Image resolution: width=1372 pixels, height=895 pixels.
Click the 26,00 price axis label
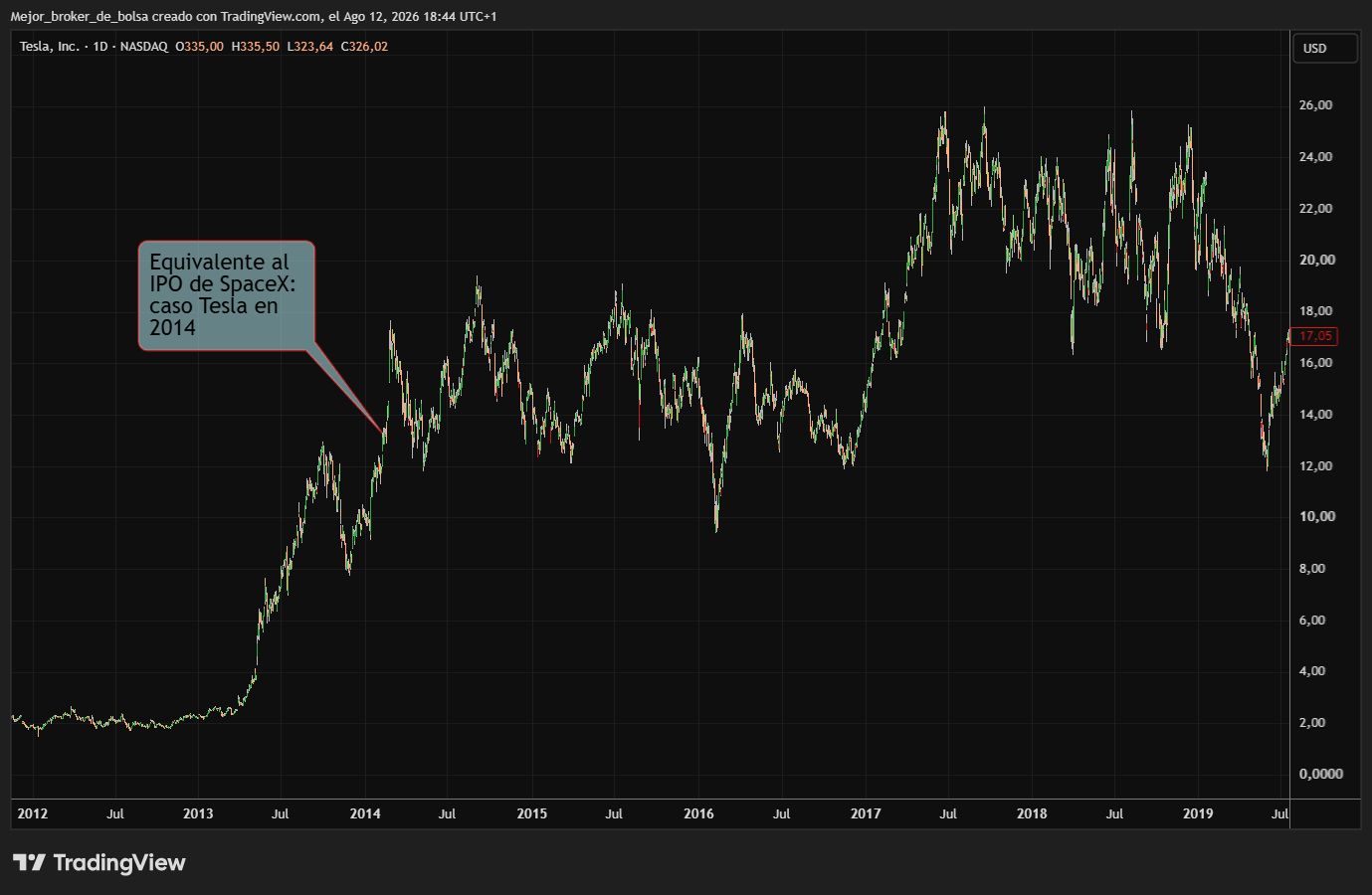pos(1315,105)
